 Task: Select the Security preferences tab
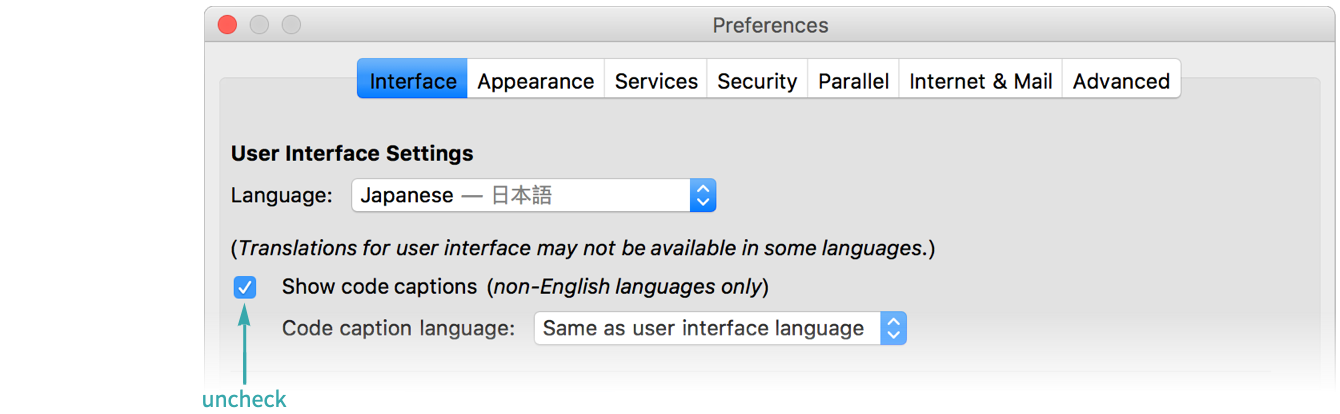click(x=757, y=81)
